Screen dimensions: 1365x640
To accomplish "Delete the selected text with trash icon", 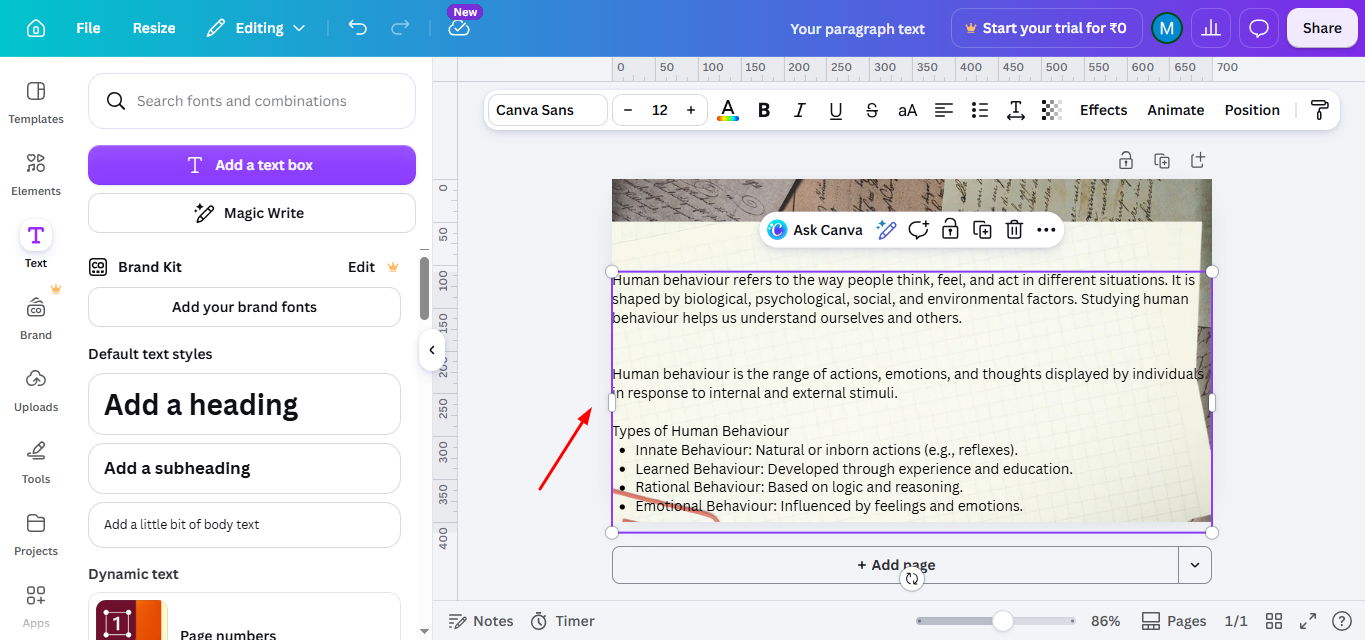I will click(x=1014, y=230).
